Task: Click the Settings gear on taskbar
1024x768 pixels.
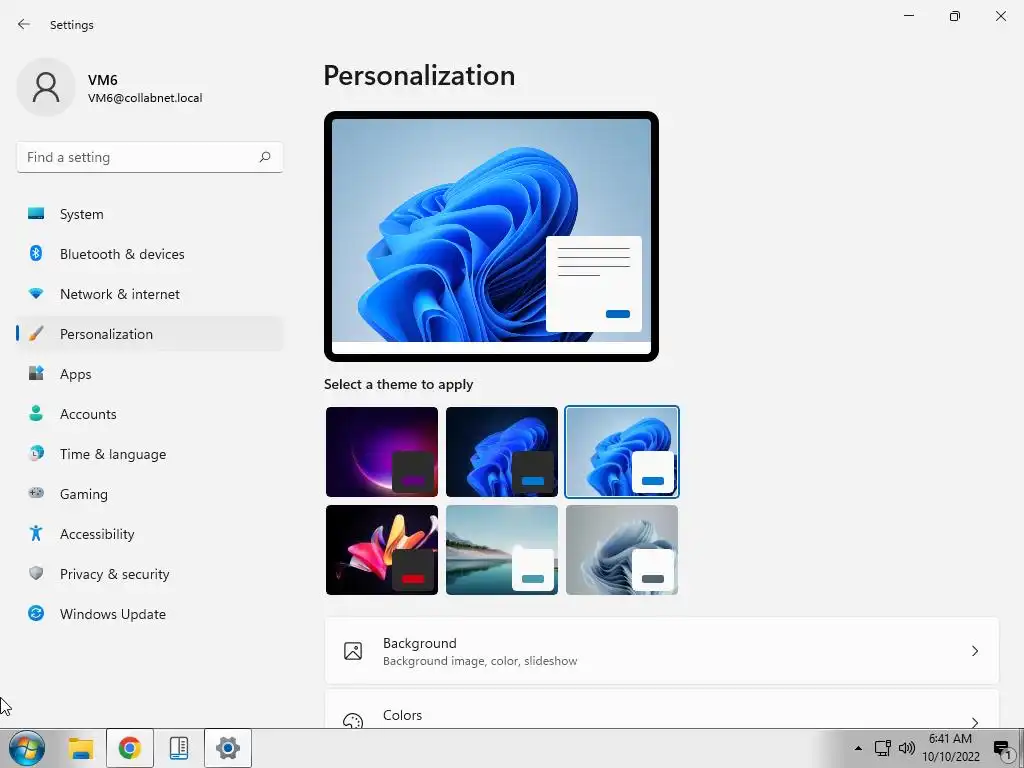Action: coord(227,748)
